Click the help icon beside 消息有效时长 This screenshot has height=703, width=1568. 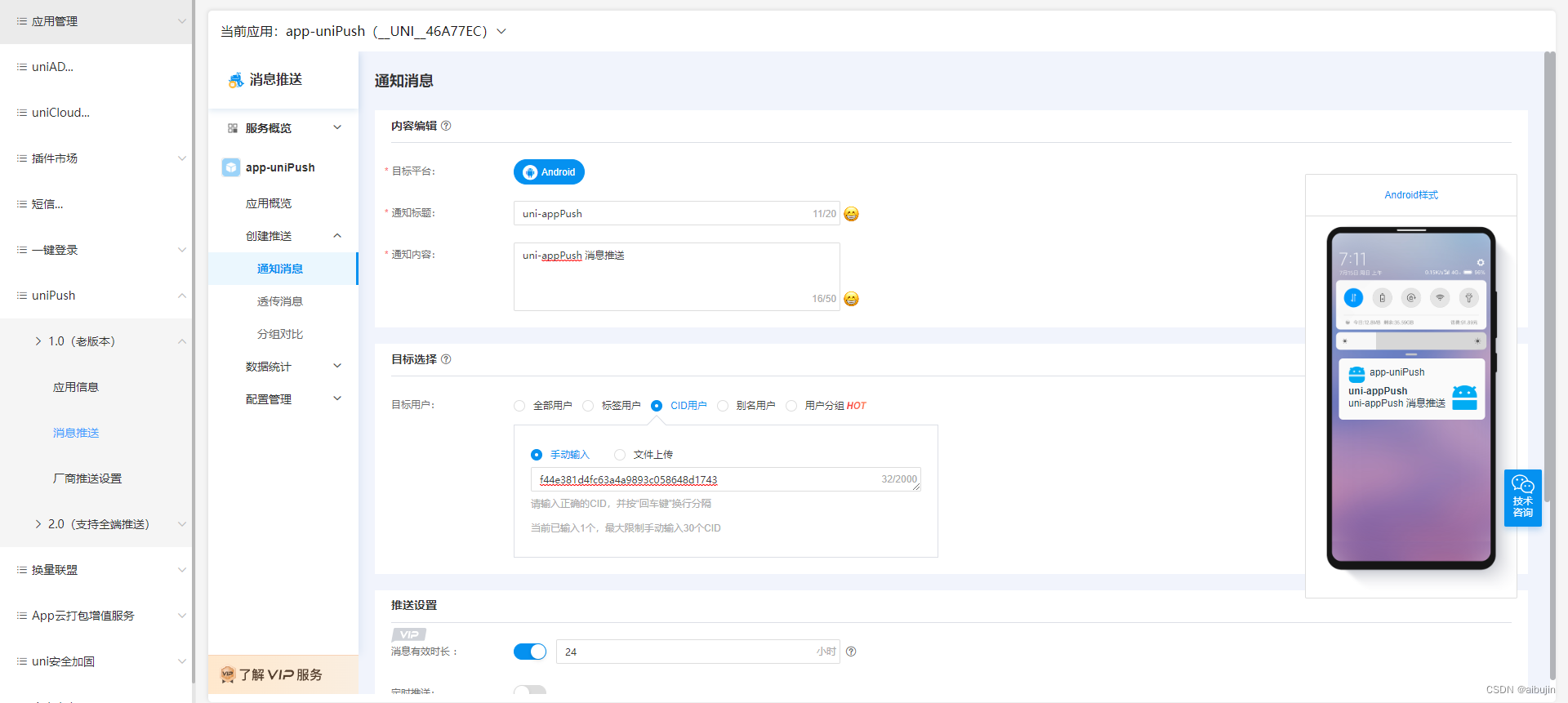(851, 652)
